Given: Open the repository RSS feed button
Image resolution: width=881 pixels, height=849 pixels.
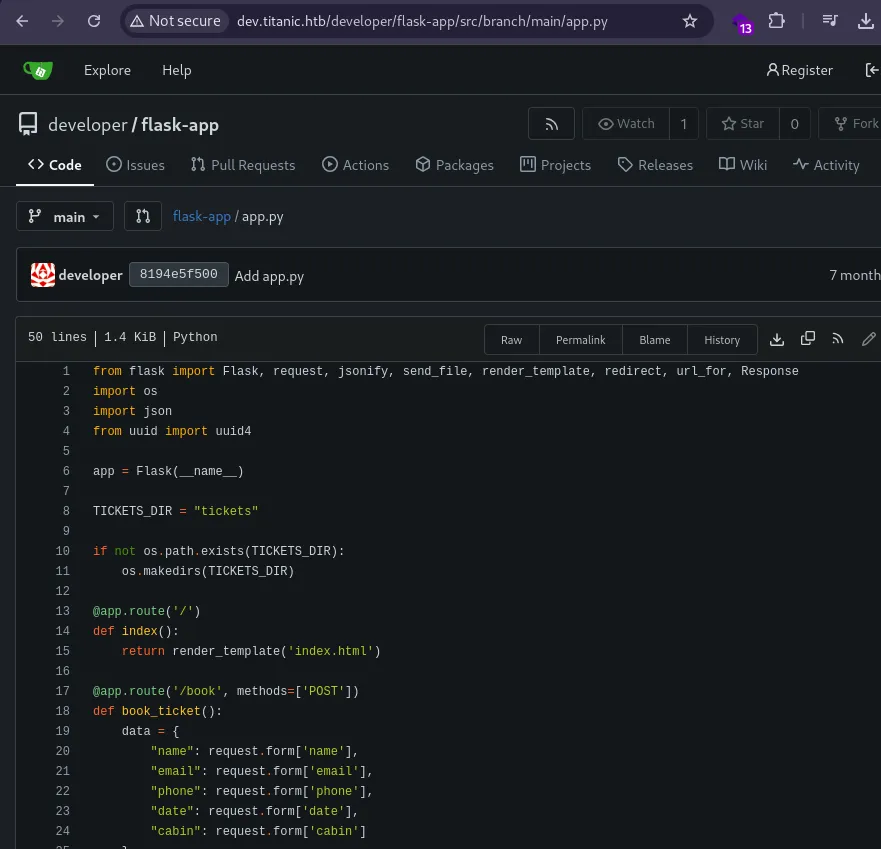Looking at the screenshot, I should click(551, 124).
